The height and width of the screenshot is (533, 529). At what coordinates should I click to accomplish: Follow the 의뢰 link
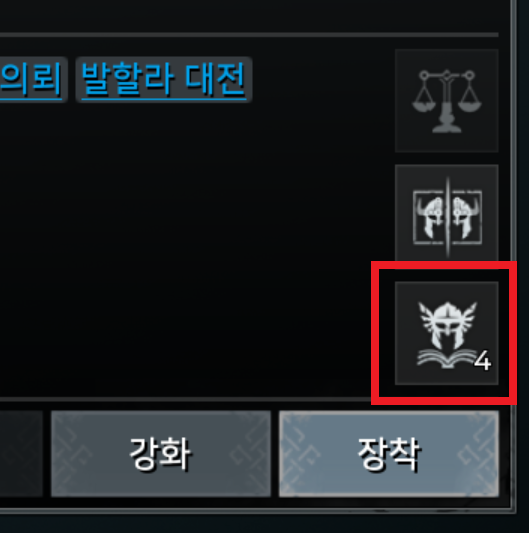point(31,80)
